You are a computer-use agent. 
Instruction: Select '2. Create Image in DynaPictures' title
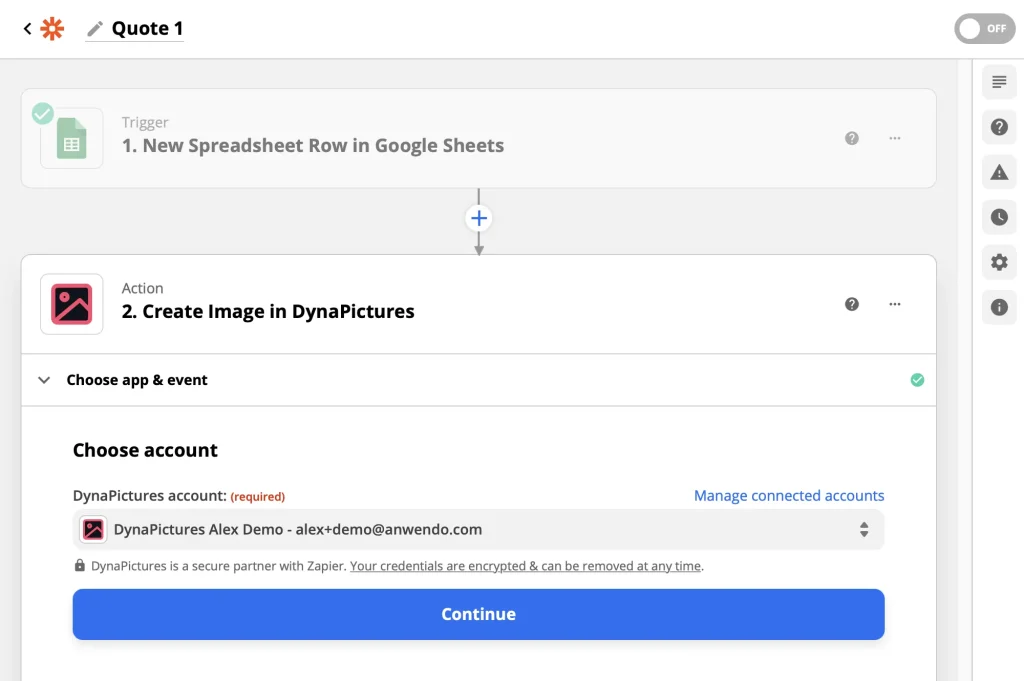tap(268, 311)
